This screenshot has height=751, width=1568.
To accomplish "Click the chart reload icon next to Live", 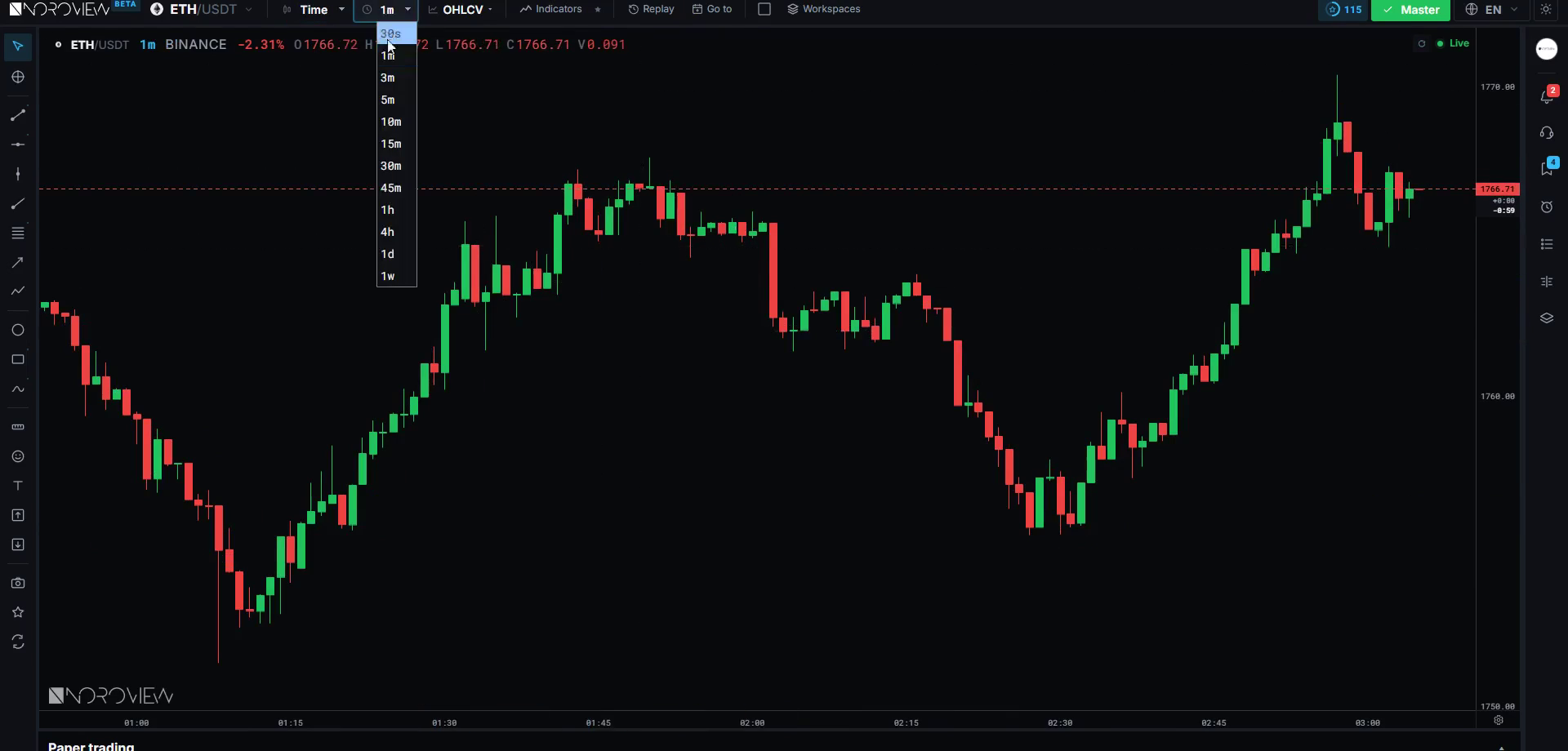I will pos(1422,44).
